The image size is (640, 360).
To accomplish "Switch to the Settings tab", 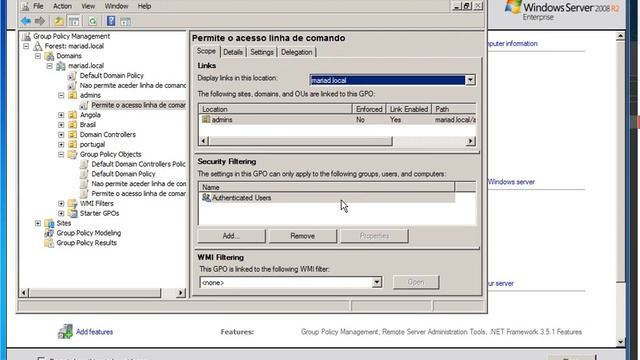I will point(262,52).
